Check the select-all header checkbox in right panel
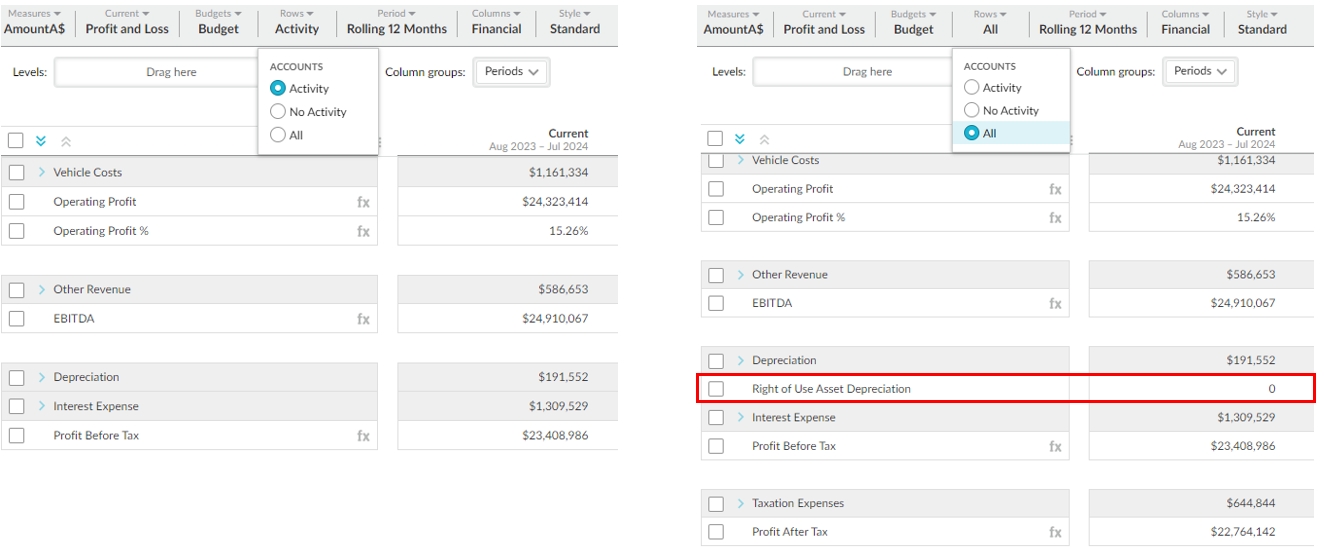Image resolution: width=1325 pixels, height=549 pixels. tap(715, 139)
